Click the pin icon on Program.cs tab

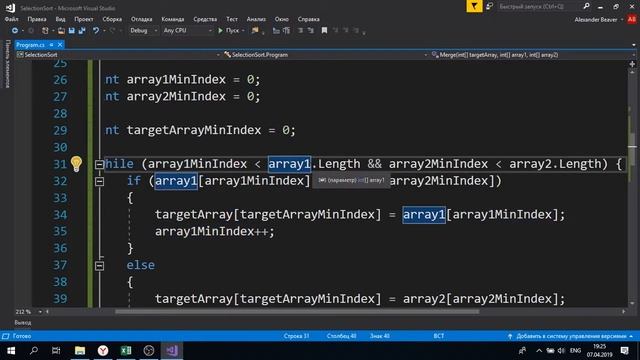51,44
